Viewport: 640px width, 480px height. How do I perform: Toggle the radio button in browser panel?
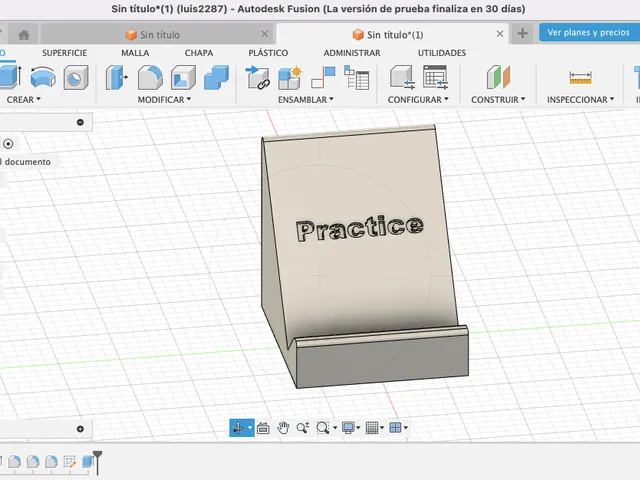click(x=8, y=144)
